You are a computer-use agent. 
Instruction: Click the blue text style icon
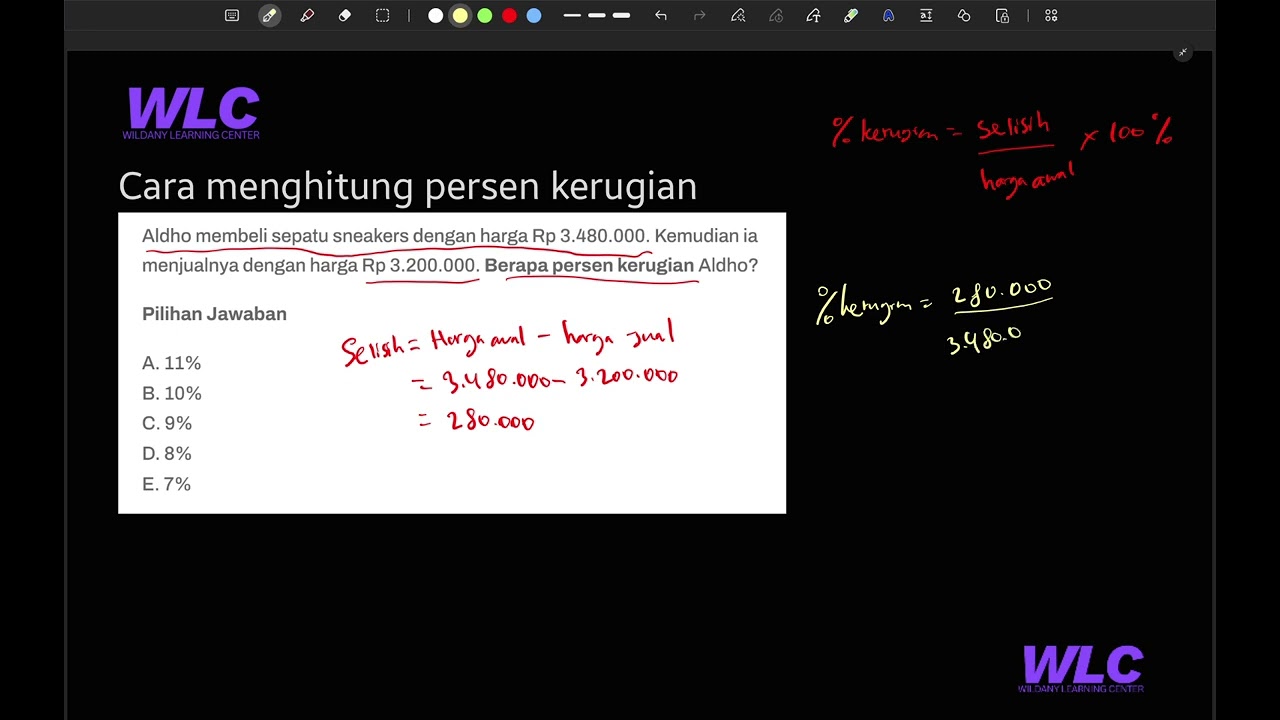888,15
